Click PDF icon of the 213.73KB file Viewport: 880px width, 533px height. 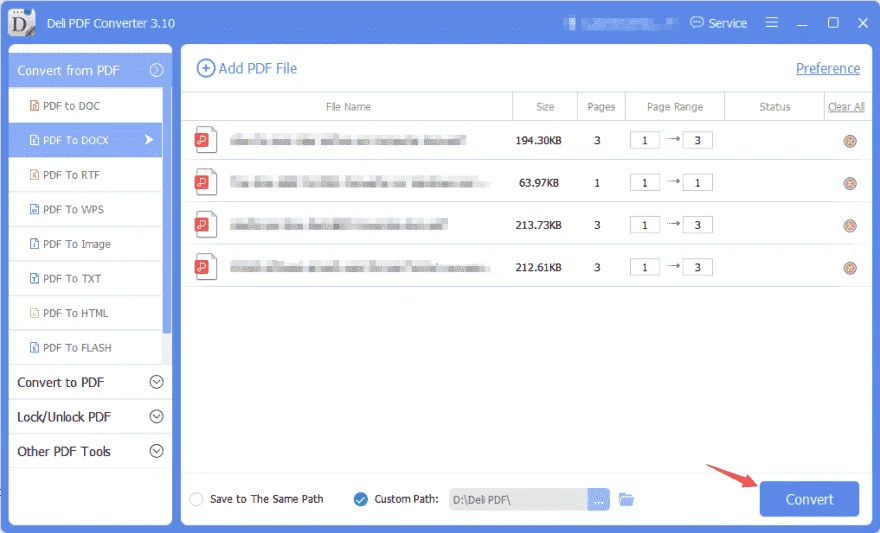pyautogui.click(x=206, y=224)
